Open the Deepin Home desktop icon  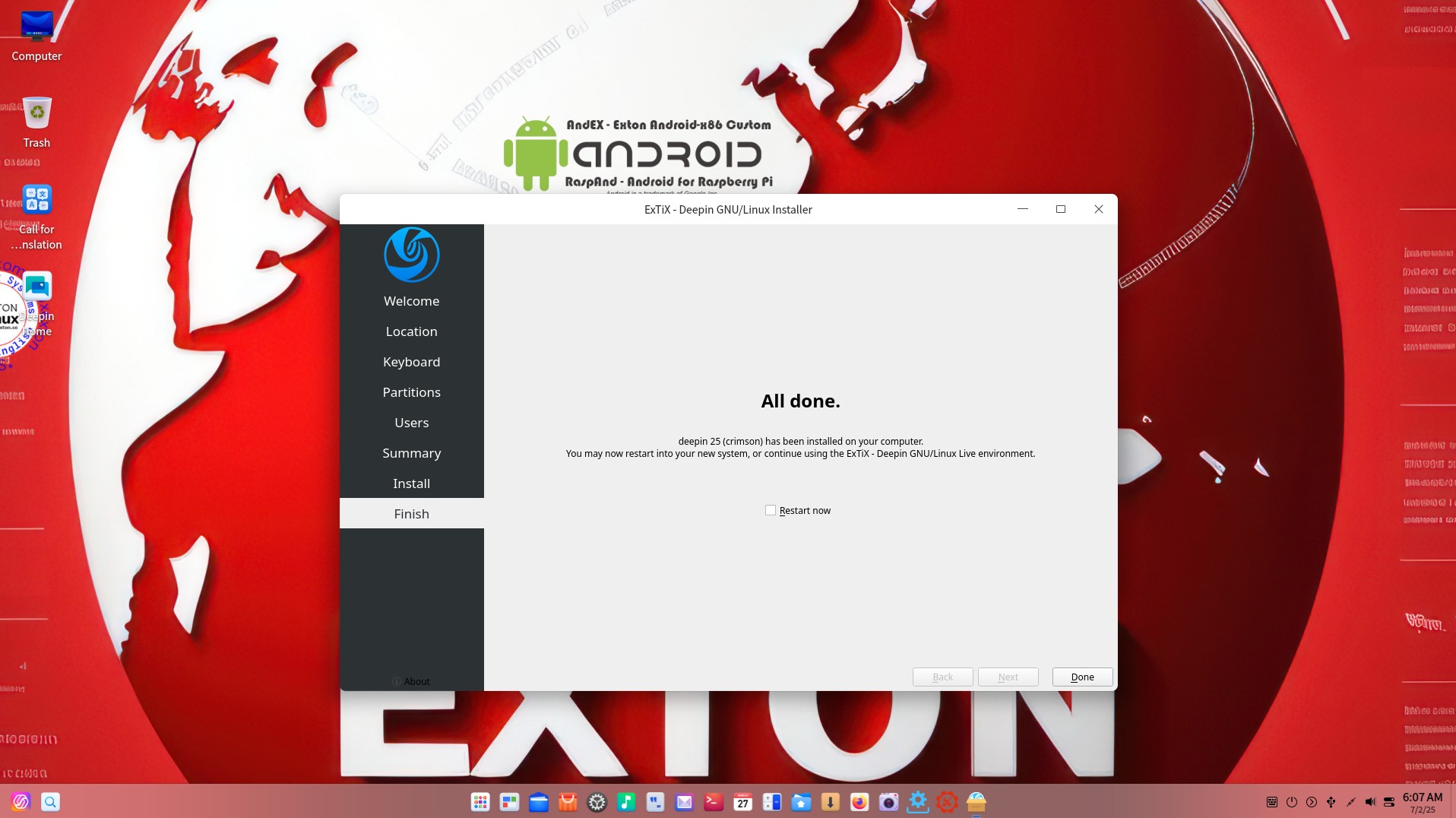point(36,303)
